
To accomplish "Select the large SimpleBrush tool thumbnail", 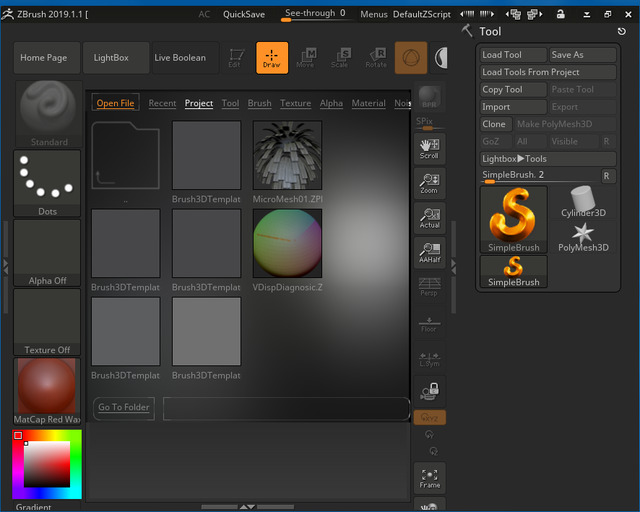I will [513, 220].
